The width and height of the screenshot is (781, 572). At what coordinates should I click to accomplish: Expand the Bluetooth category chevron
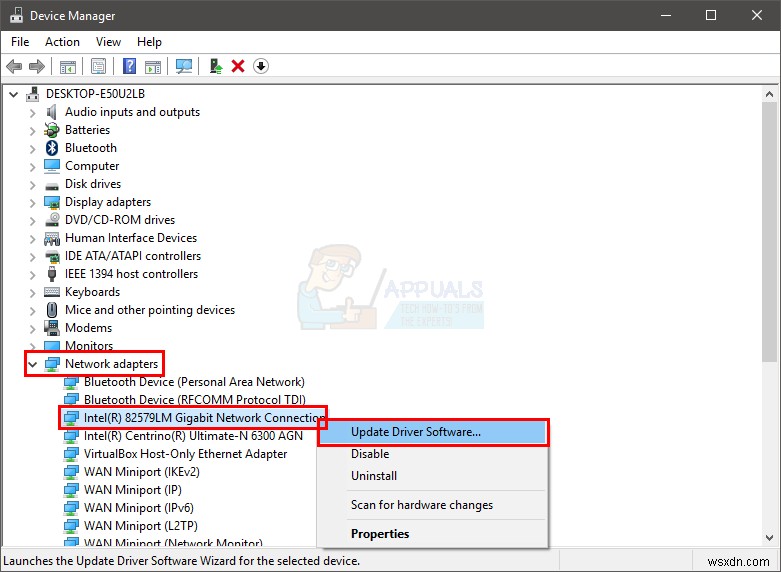32,148
